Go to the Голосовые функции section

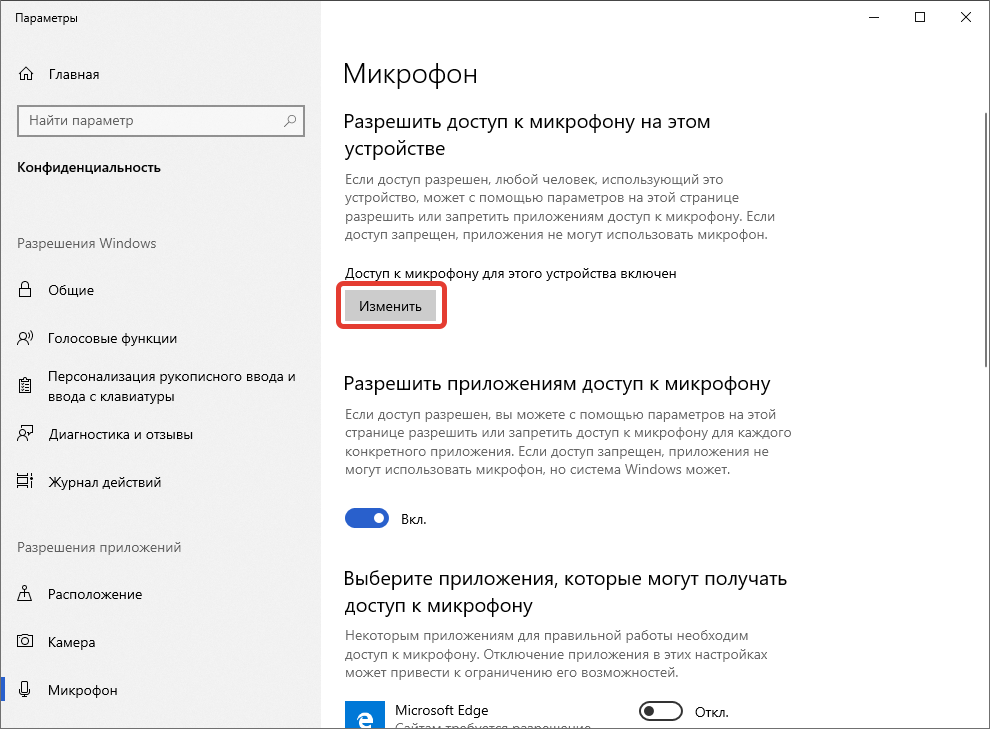coord(112,338)
